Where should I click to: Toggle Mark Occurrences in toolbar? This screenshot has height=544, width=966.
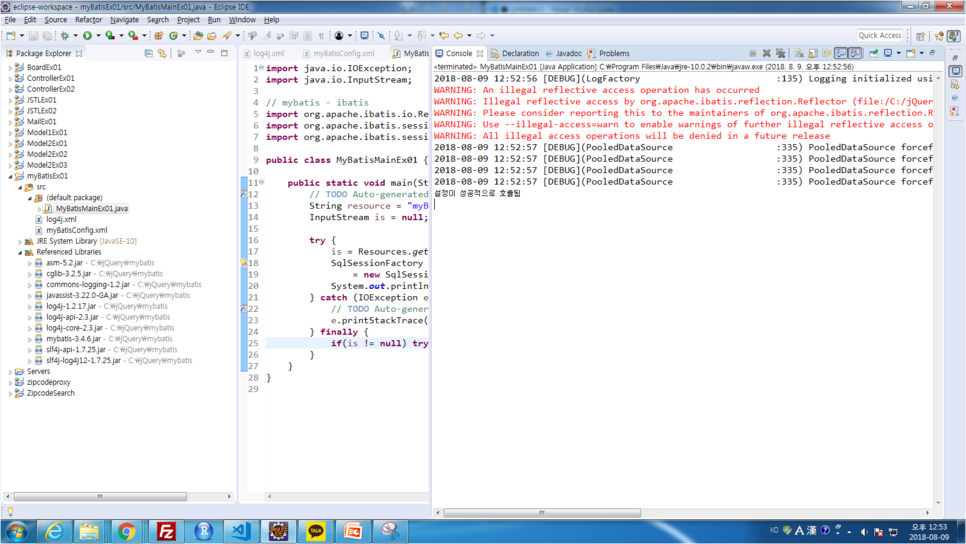click(x=267, y=36)
